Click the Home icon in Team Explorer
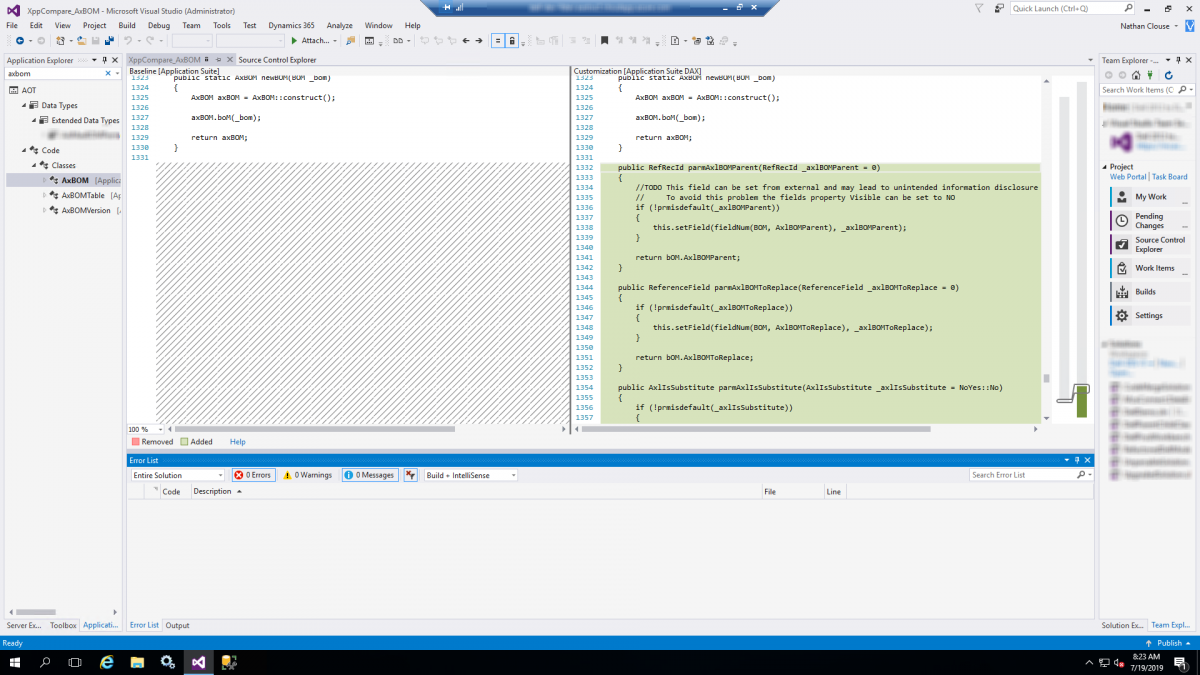Screen dimensions: 1200x675 [x=1137, y=75]
